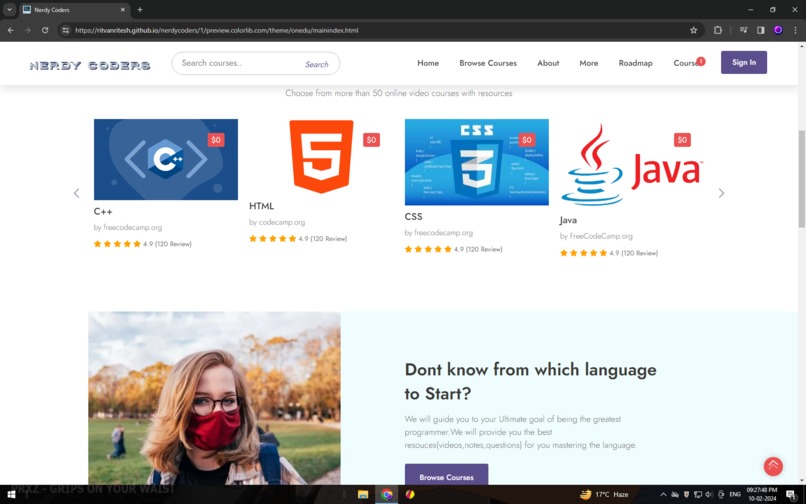The width and height of the screenshot is (806, 504).
Task: Open the Windows Start menu
Action: click(11, 495)
